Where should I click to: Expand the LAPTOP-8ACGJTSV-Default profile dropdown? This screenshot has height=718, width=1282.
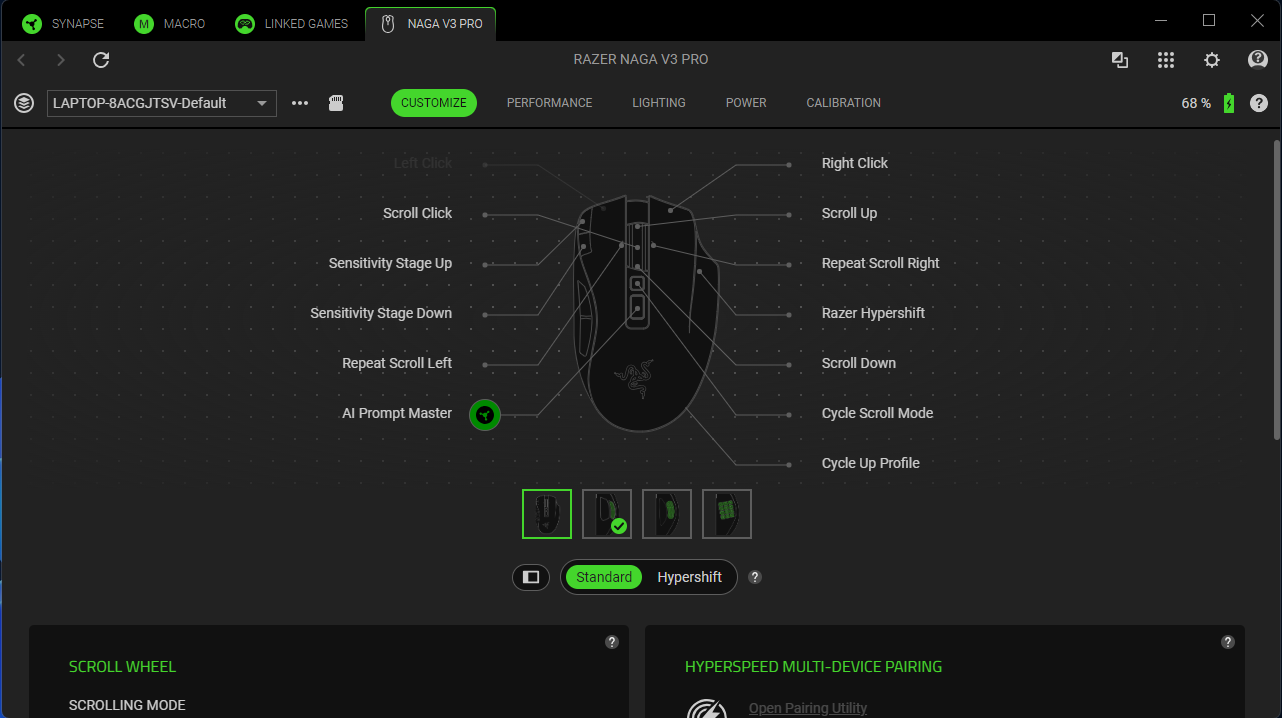162,103
